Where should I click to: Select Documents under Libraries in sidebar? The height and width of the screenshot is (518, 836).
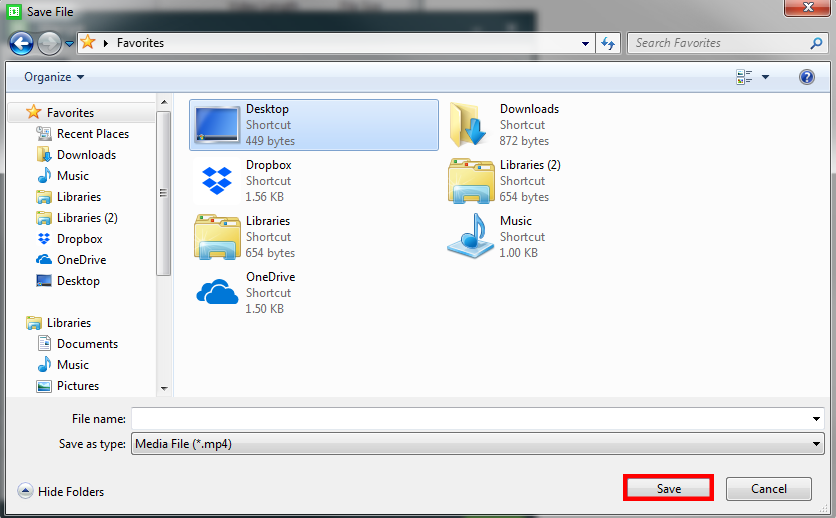(87, 344)
